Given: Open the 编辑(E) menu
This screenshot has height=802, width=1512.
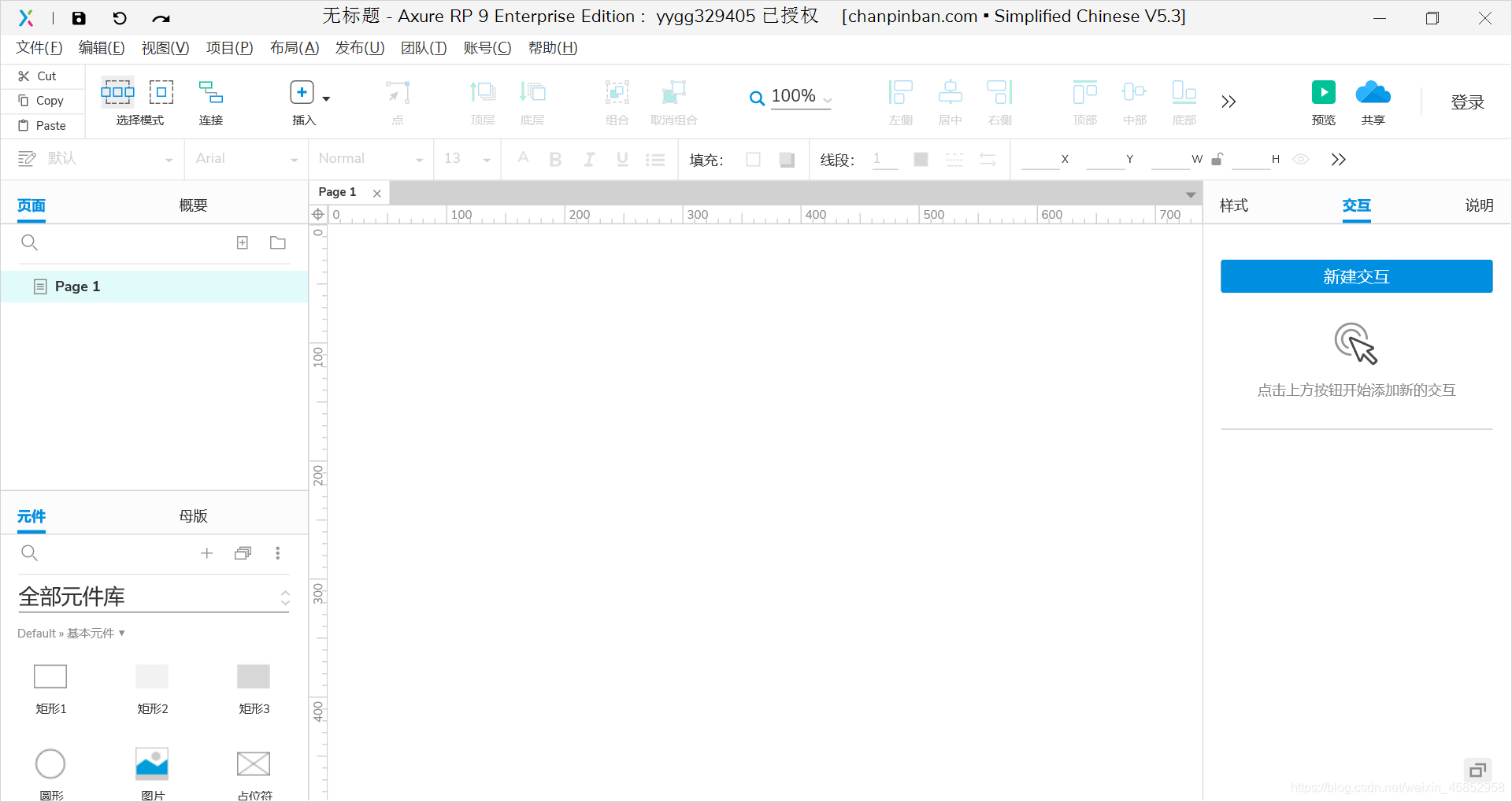Looking at the screenshot, I should point(102,48).
